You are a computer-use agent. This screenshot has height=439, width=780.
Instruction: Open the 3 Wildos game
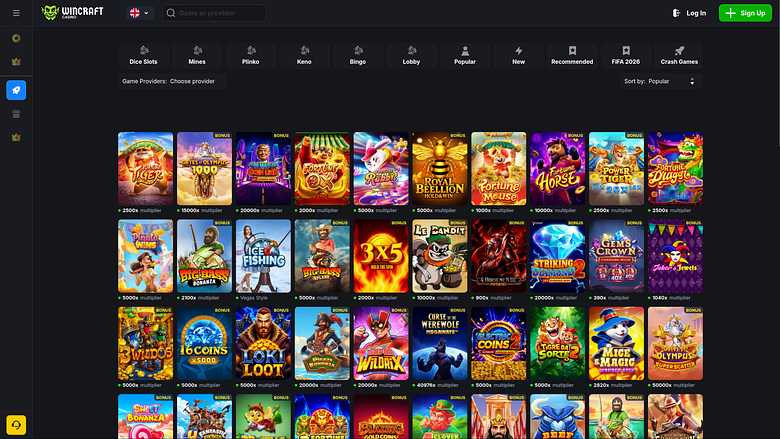(x=145, y=344)
